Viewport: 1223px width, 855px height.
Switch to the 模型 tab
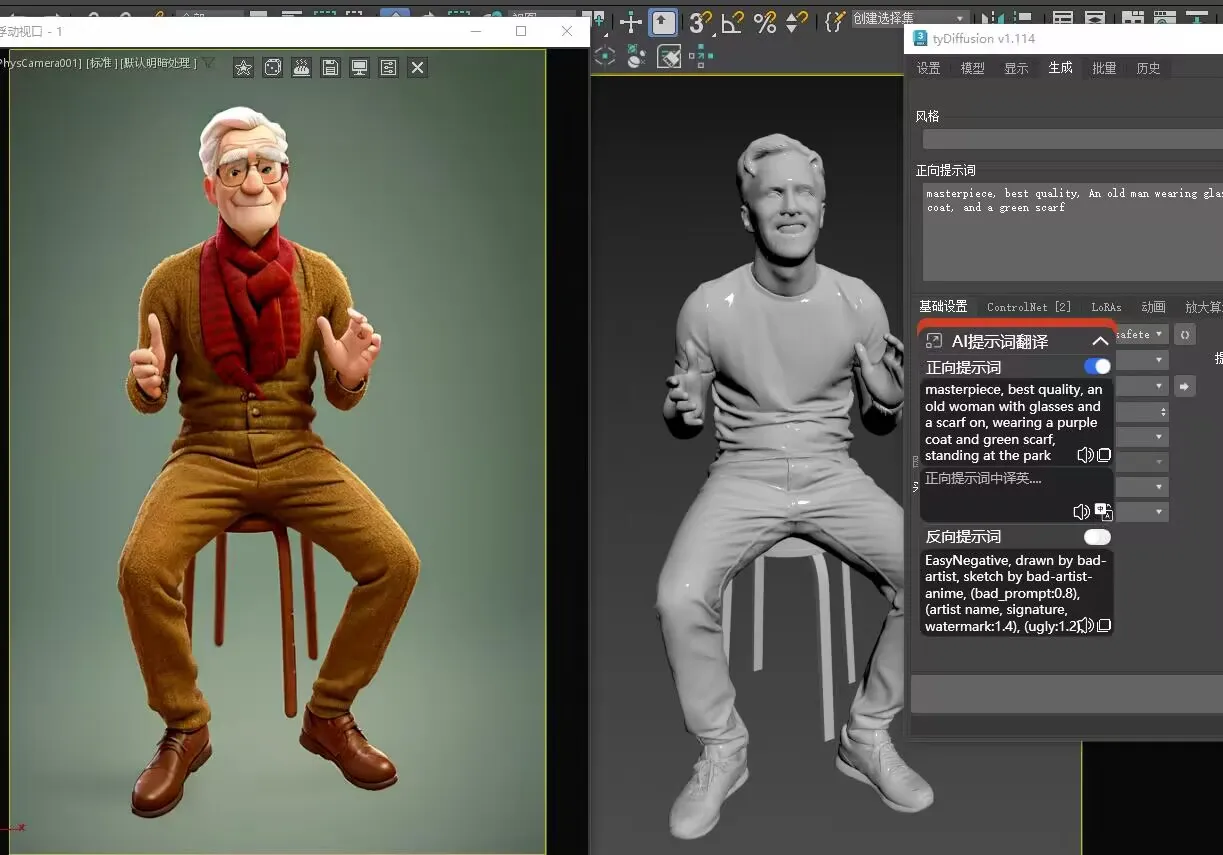coord(973,68)
